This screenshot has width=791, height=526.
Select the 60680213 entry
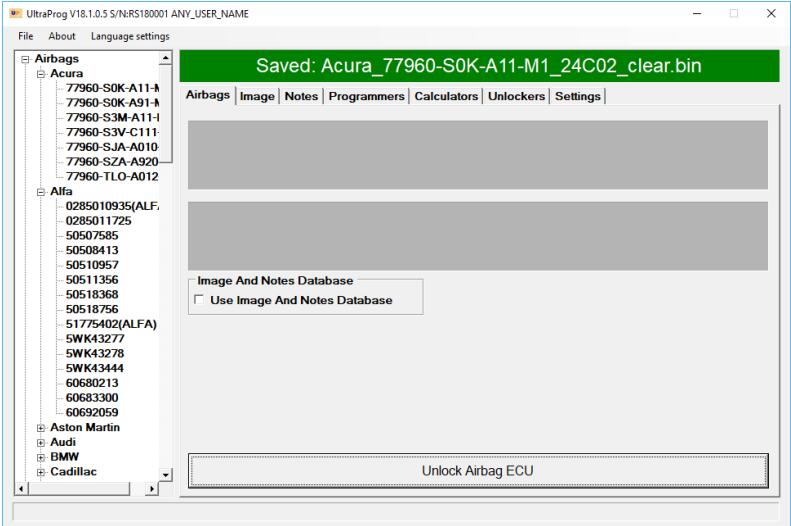point(92,383)
